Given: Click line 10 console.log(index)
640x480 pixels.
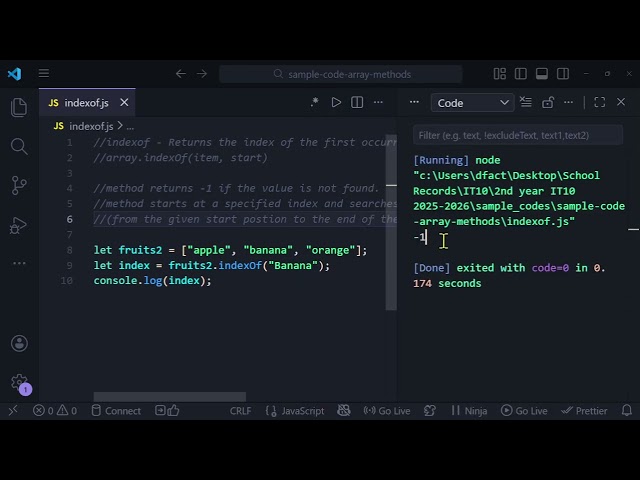Looking at the screenshot, I should 152,281.
